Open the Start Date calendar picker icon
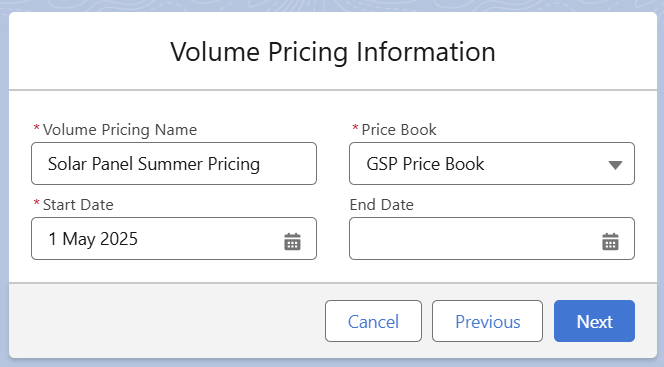 point(292,241)
